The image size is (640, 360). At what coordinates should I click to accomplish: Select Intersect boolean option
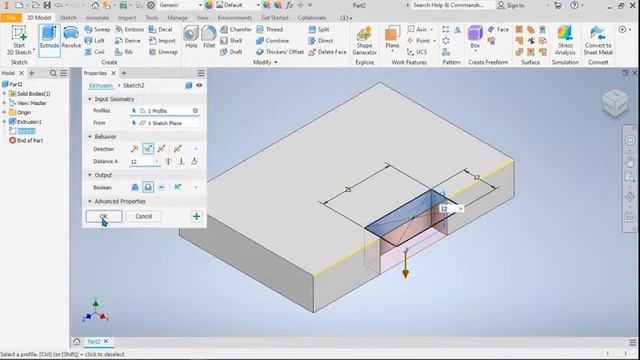click(x=161, y=187)
